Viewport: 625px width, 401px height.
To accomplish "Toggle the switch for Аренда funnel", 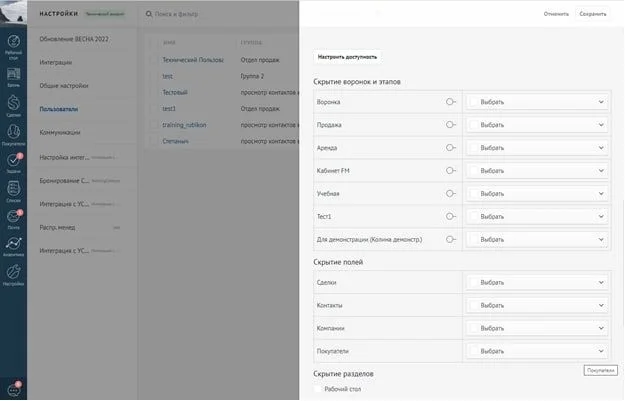I will (451, 147).
